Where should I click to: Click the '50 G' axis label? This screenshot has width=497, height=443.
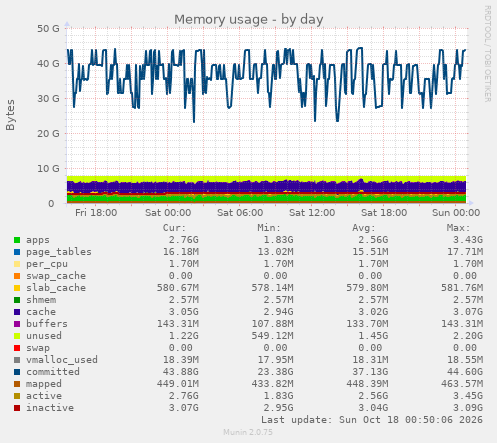coord(48,29)
